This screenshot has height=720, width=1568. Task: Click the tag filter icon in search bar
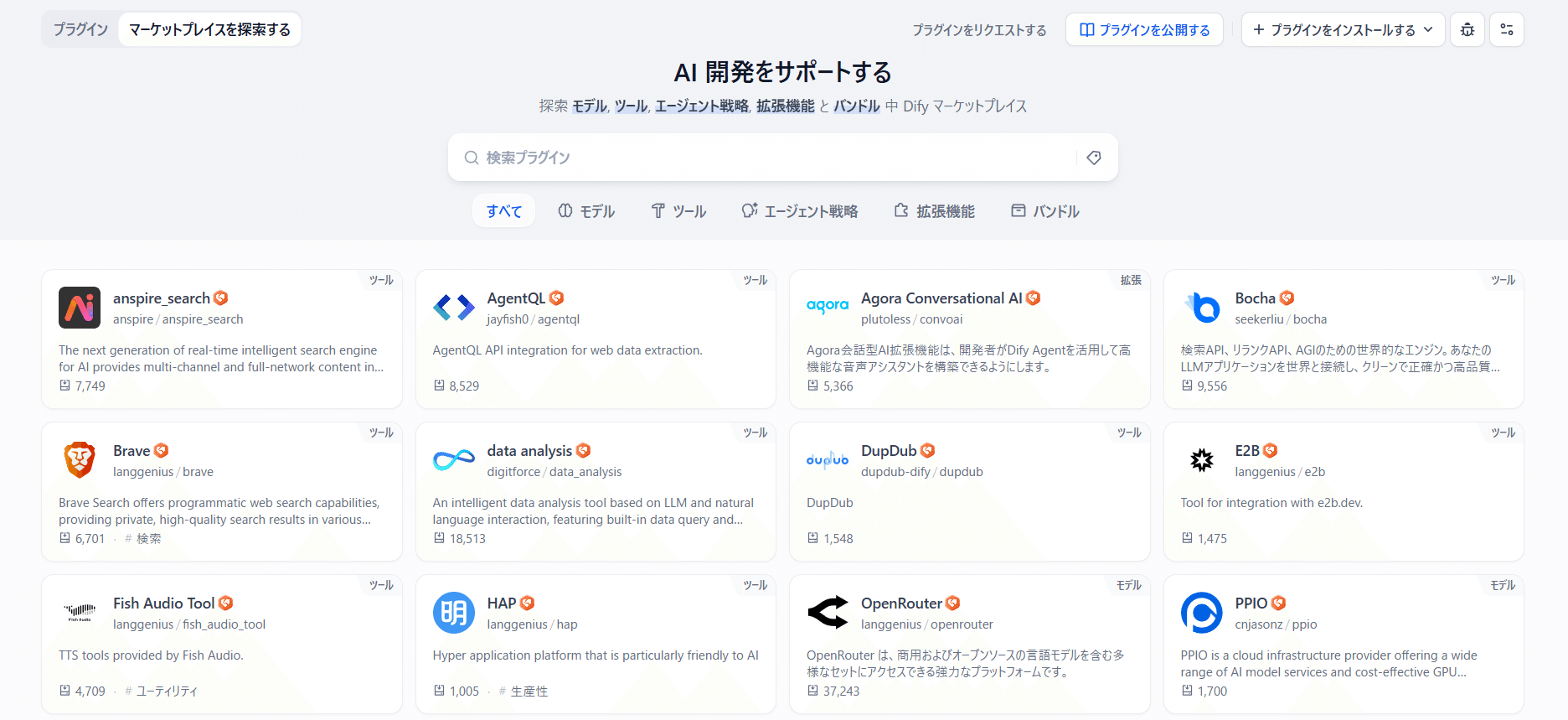coord(1094,158)
